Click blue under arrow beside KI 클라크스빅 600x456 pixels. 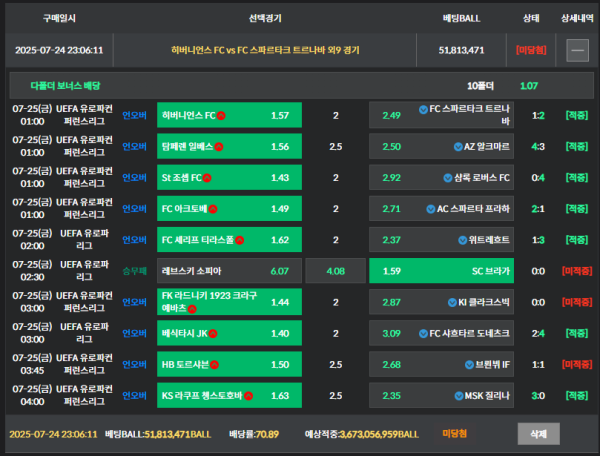click(x=452, y=303)
